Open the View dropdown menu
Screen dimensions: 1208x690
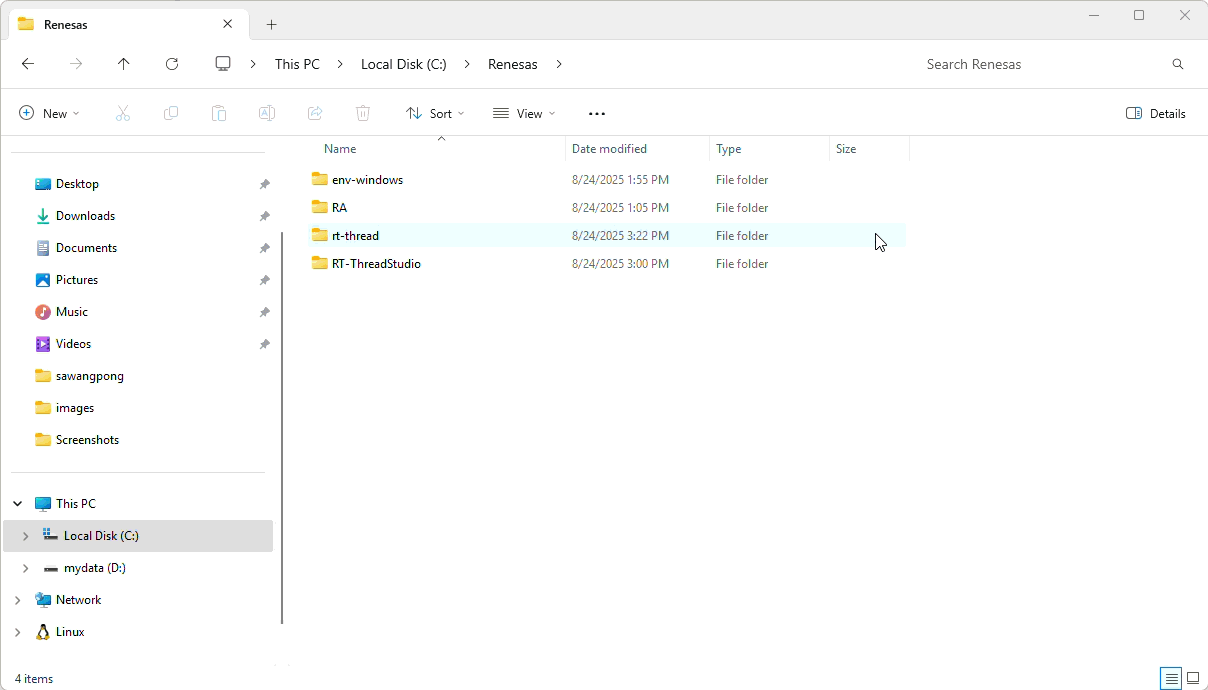pyautogui.click(x=524, y=114)
